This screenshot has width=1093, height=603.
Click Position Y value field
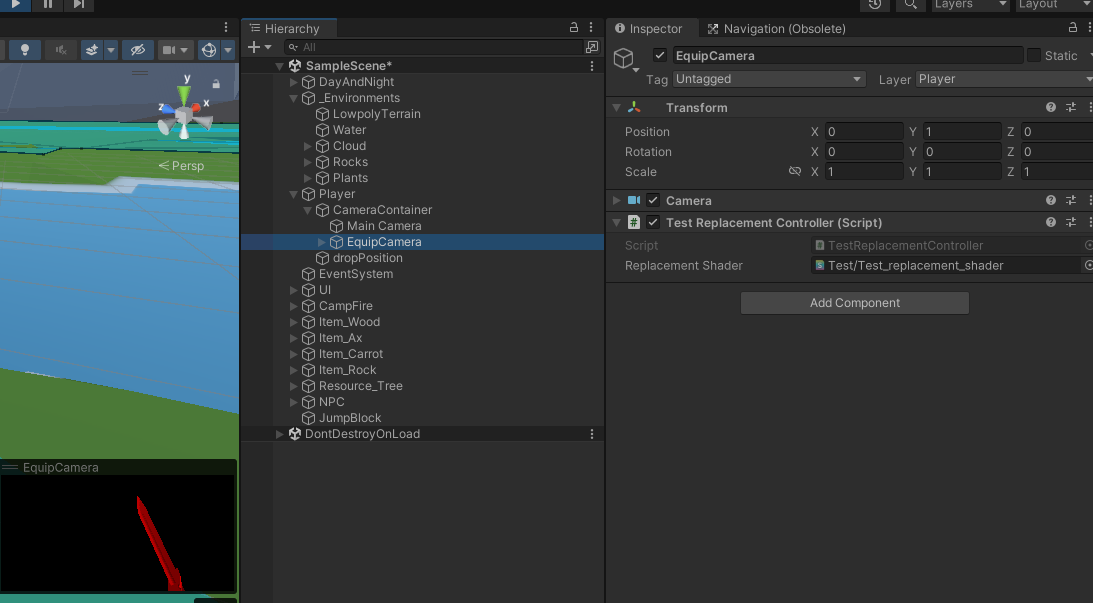click(962, 132)
